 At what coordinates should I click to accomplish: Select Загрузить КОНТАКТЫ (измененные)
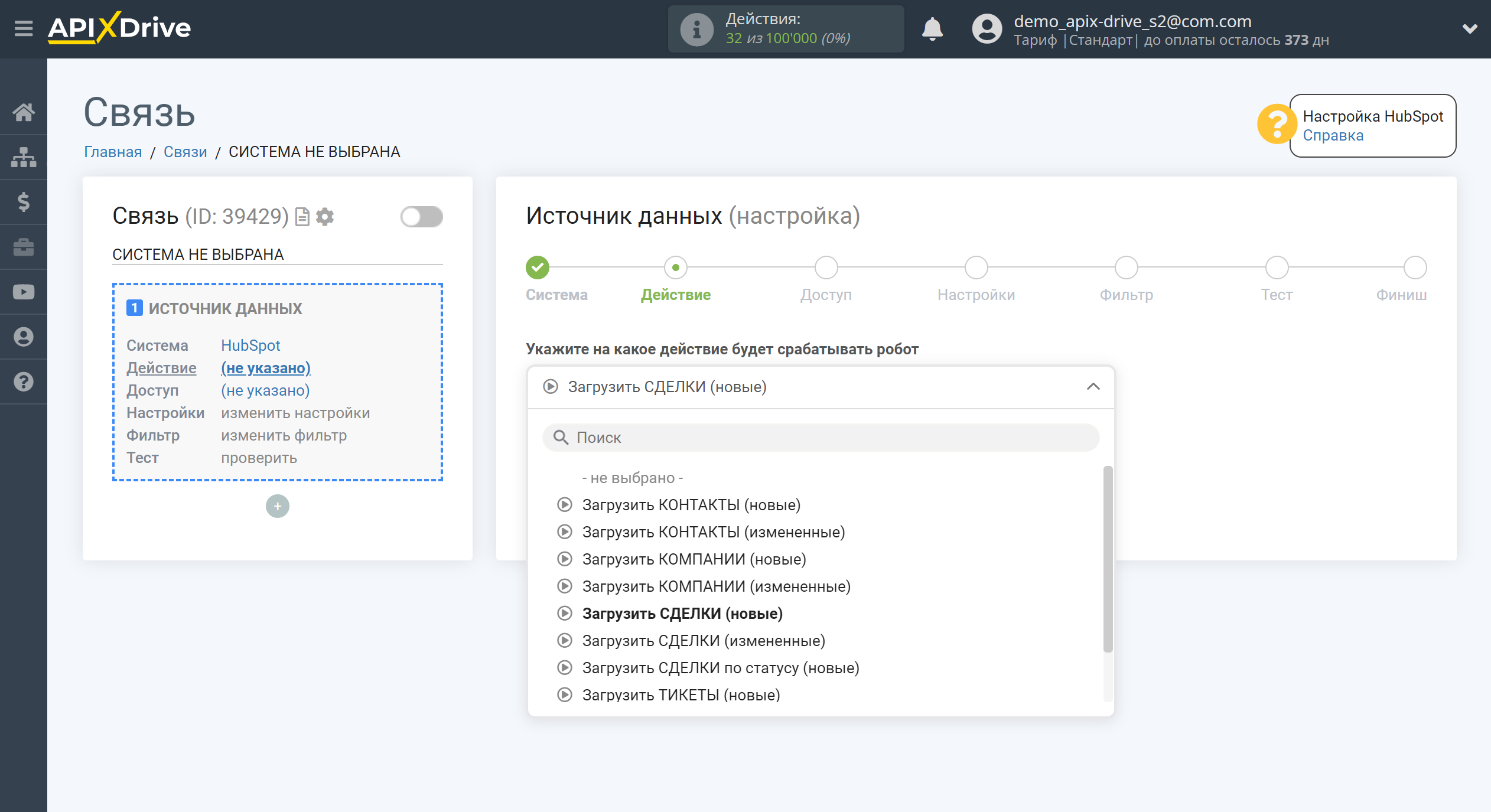(714, 532)
